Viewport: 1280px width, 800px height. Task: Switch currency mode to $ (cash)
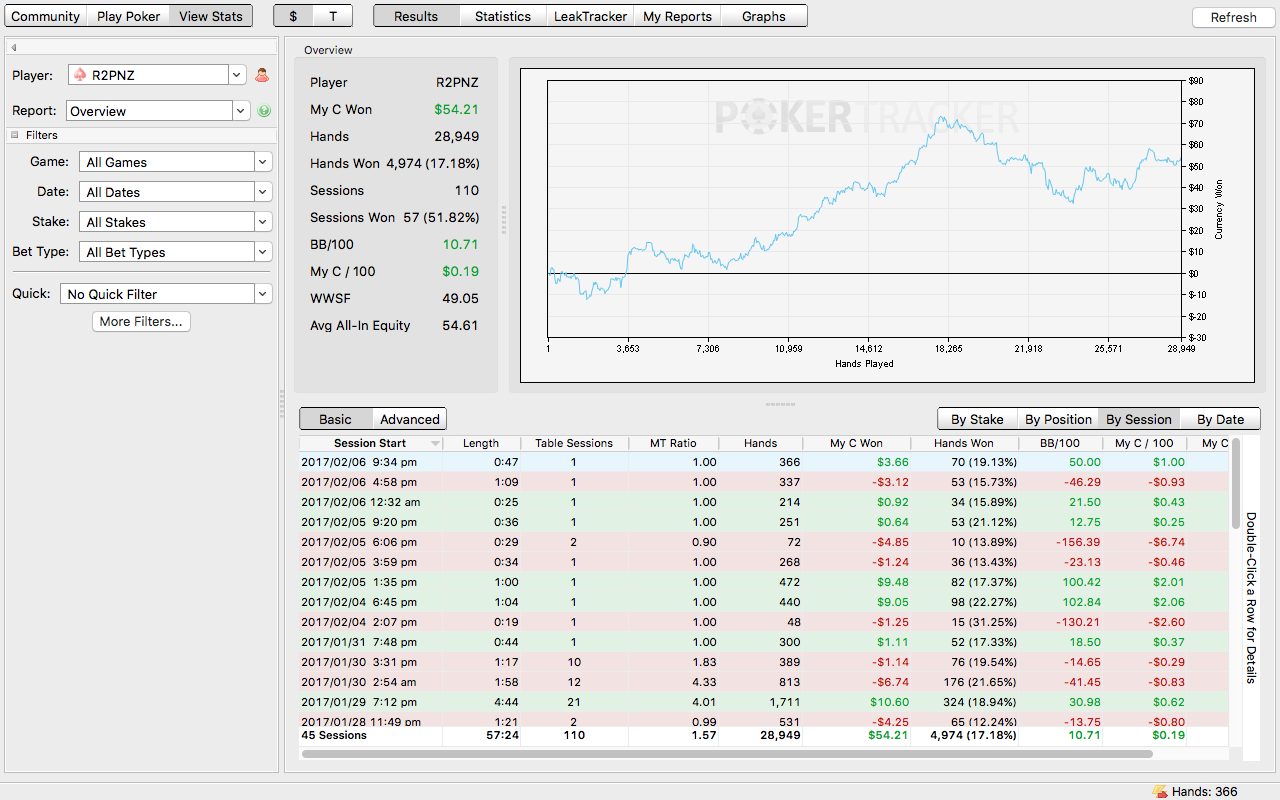tap(293, 16)
